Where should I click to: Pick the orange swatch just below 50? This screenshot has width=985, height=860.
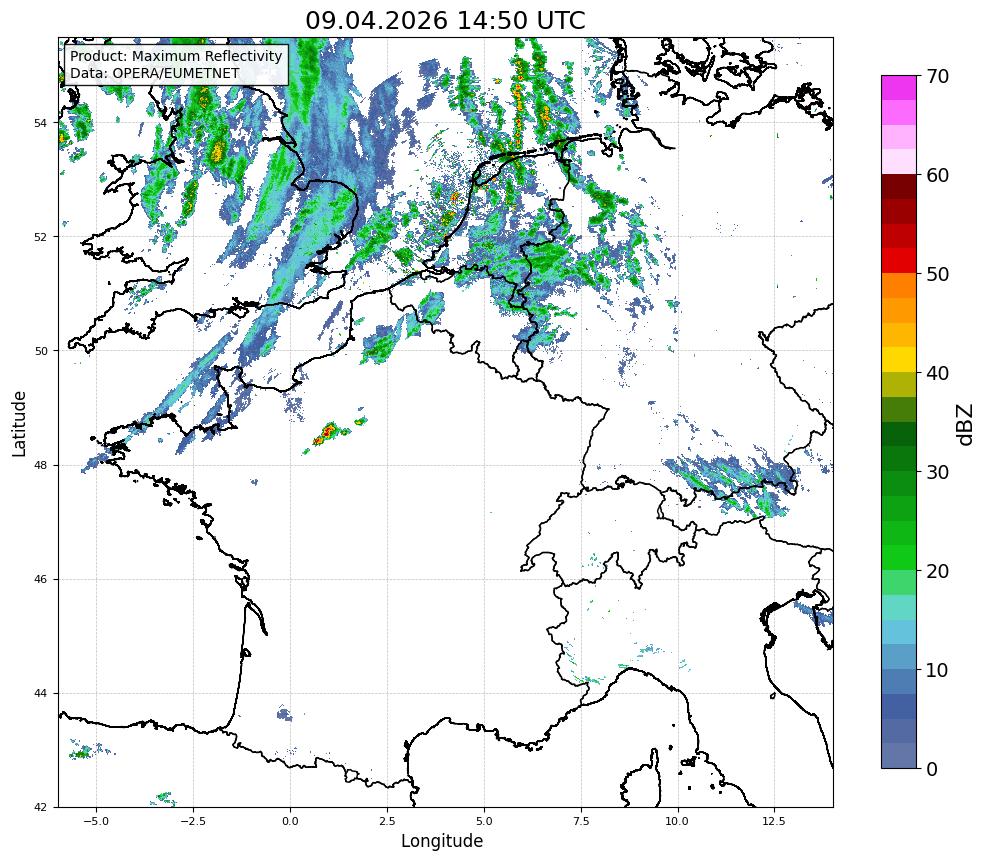pyautogui.click(x=899, y=286)
